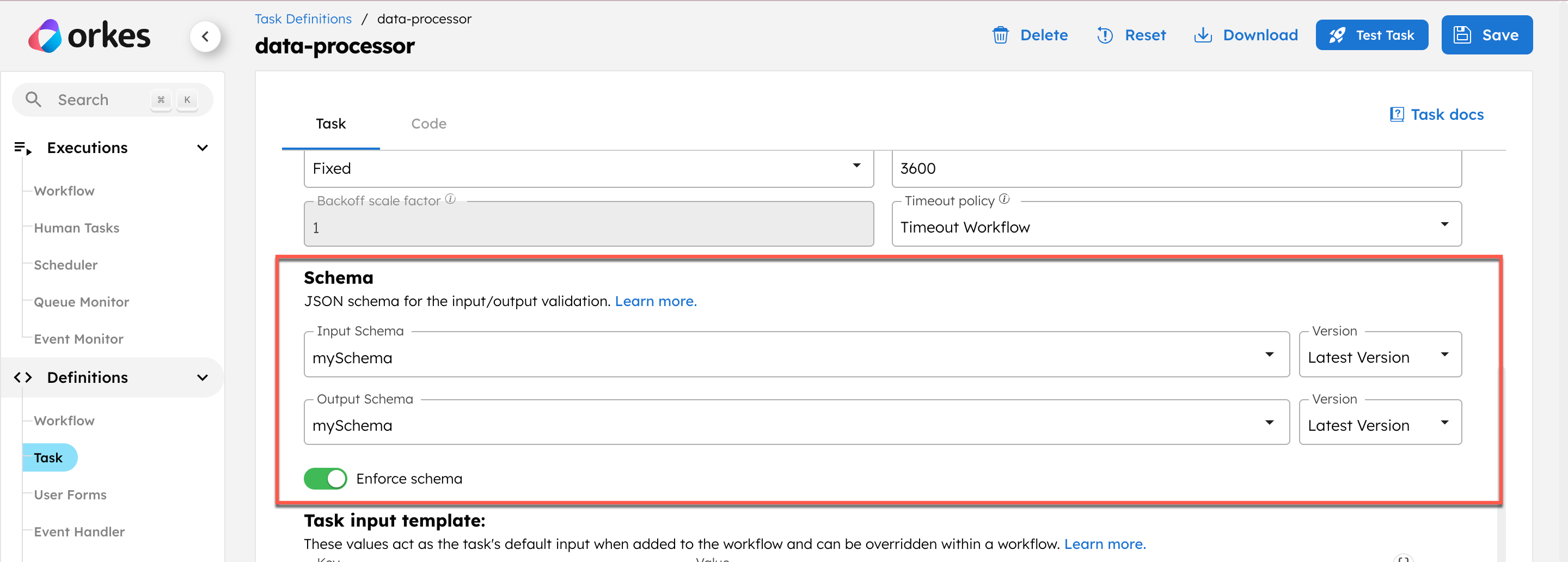This screenshot has width=1568, height=562.
Task: Collapse the Definitions section
Action: [x=203, y=377]
